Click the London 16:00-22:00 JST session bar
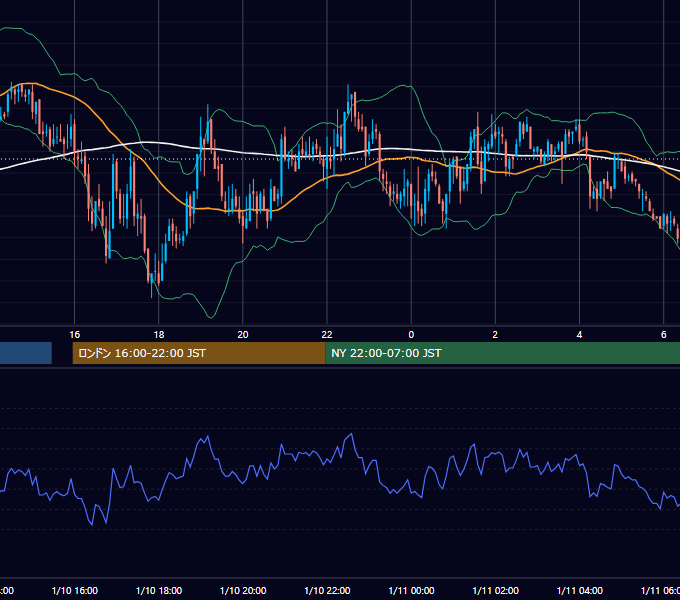Viewport: 680px width, 600px height. (199, 353)
